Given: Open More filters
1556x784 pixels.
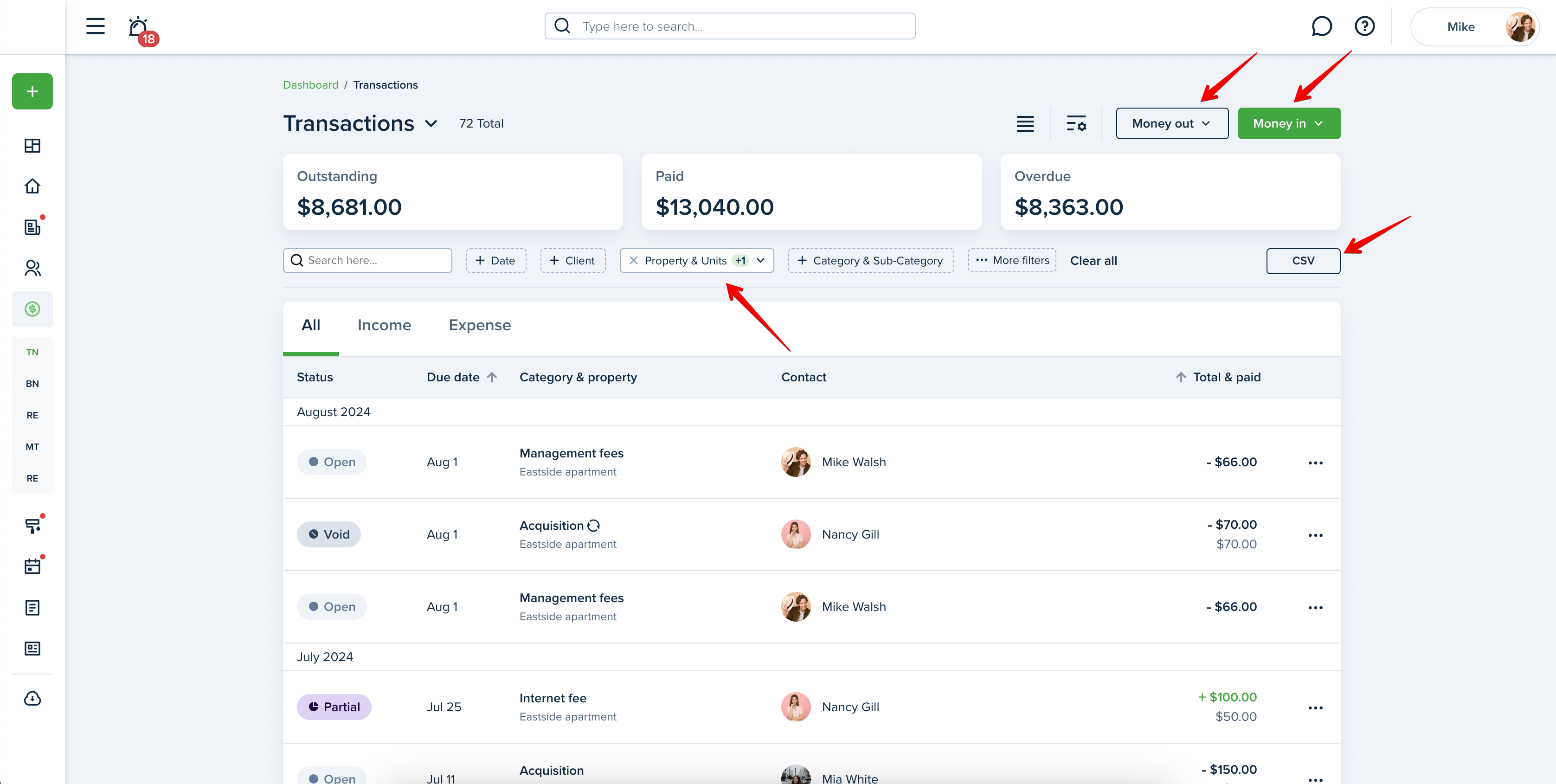Looking at the screenshot, I should click(x=1012, y=260).
